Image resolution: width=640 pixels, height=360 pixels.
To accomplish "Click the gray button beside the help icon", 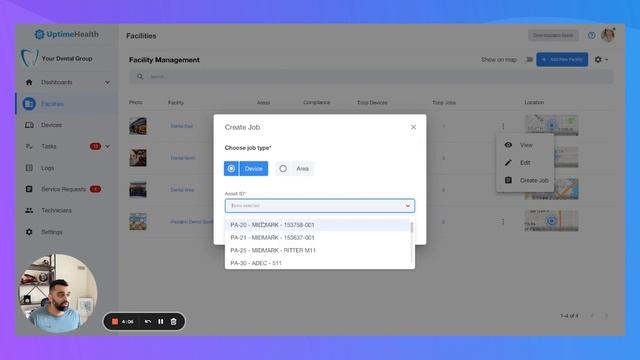I will pos(553,36).
